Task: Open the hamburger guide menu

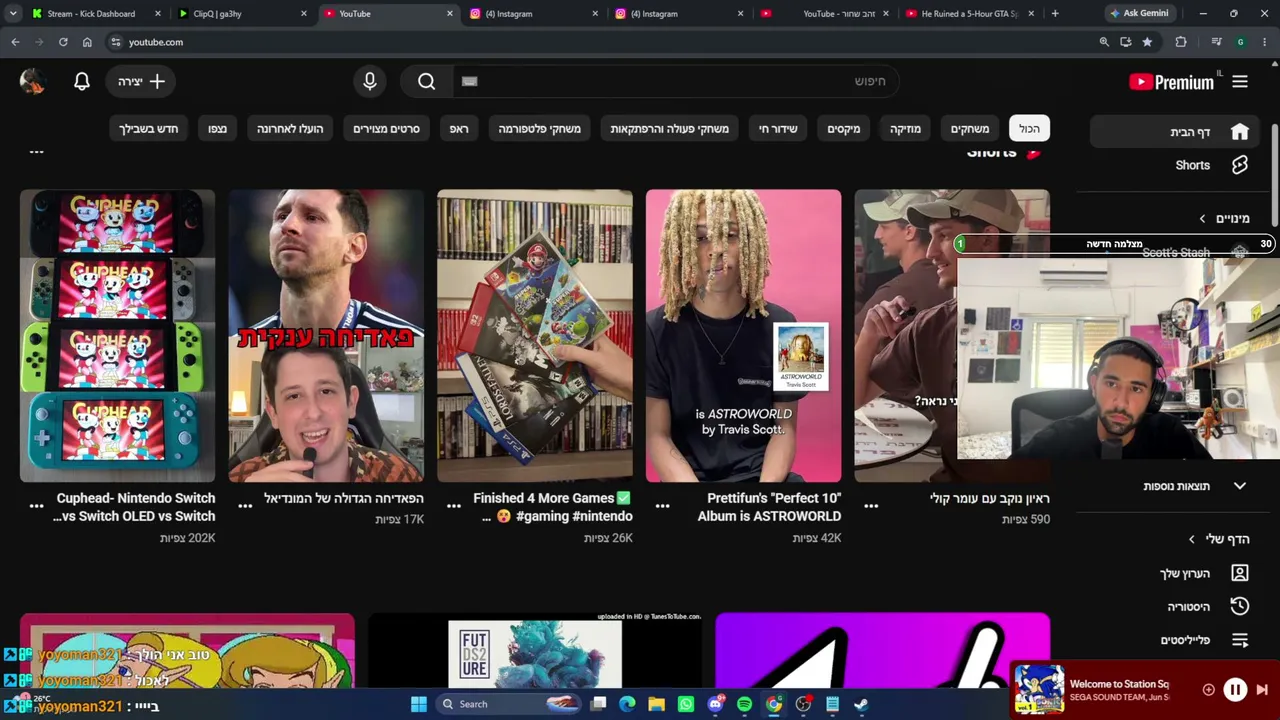Action: 1240,82
